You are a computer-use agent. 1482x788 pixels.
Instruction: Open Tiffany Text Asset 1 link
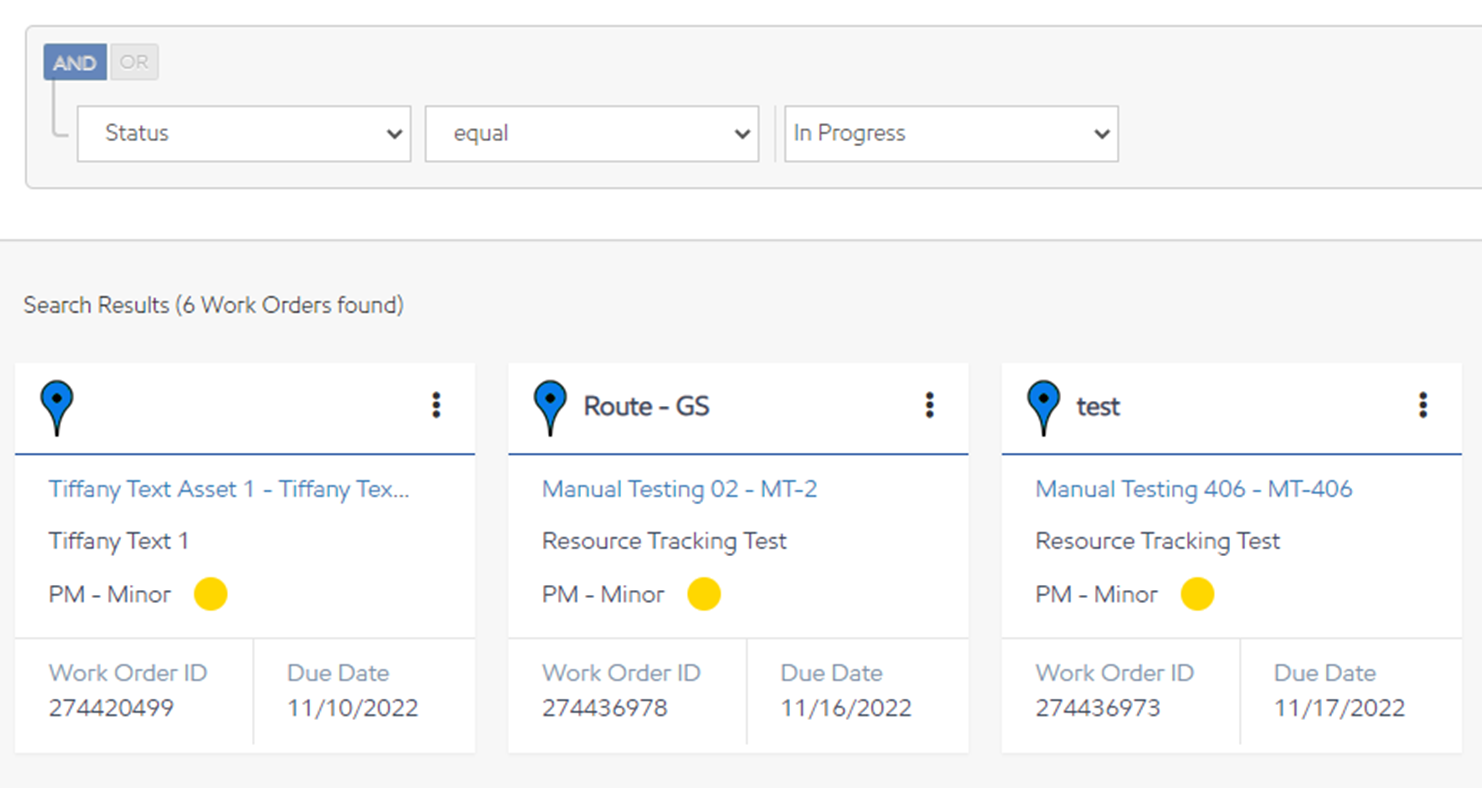click(x=229, y=489)
